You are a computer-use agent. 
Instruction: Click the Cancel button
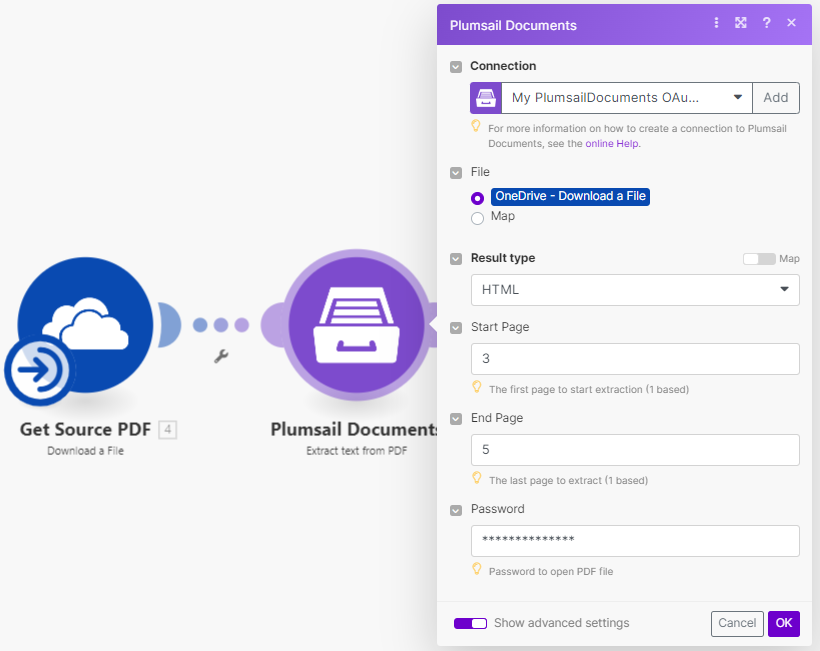point(737,623)
